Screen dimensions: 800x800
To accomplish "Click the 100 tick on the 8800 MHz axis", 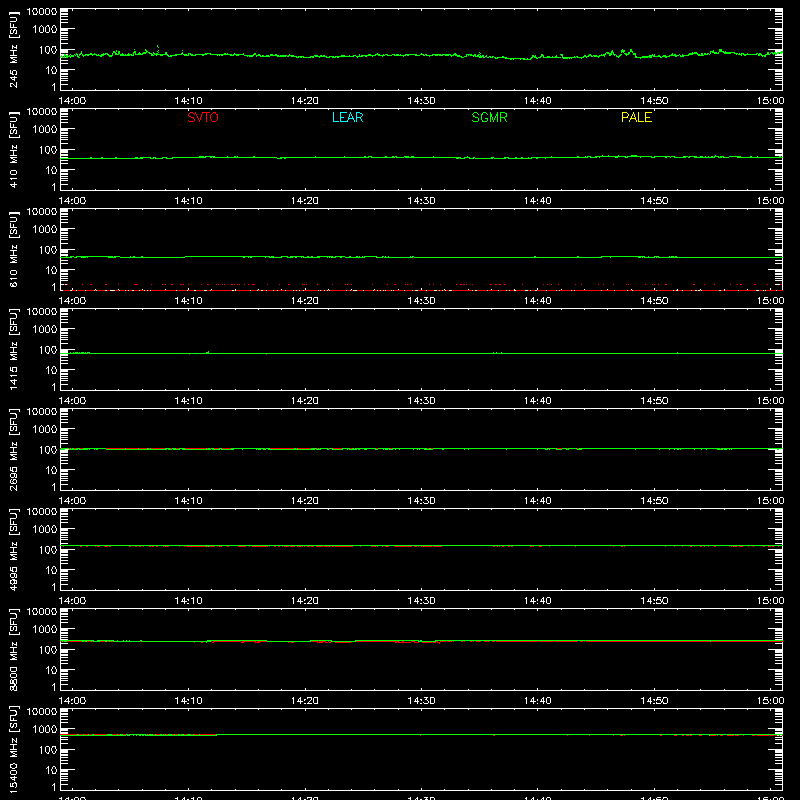I will point(48,650).
